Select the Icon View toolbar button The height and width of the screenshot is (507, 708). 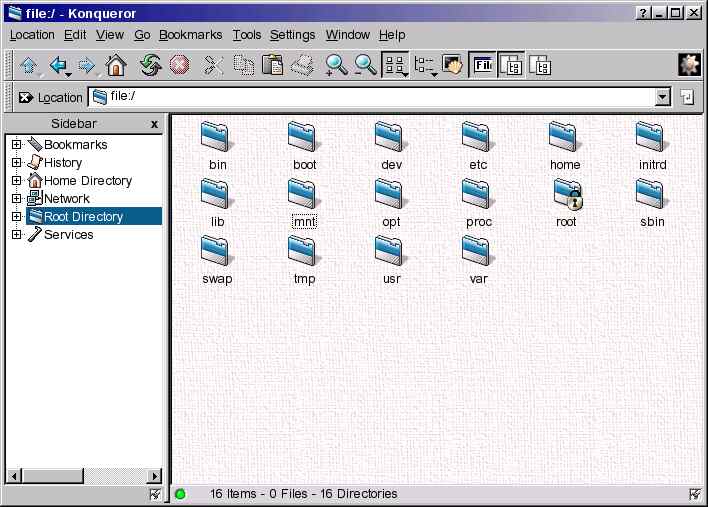[x=396, y=65]
